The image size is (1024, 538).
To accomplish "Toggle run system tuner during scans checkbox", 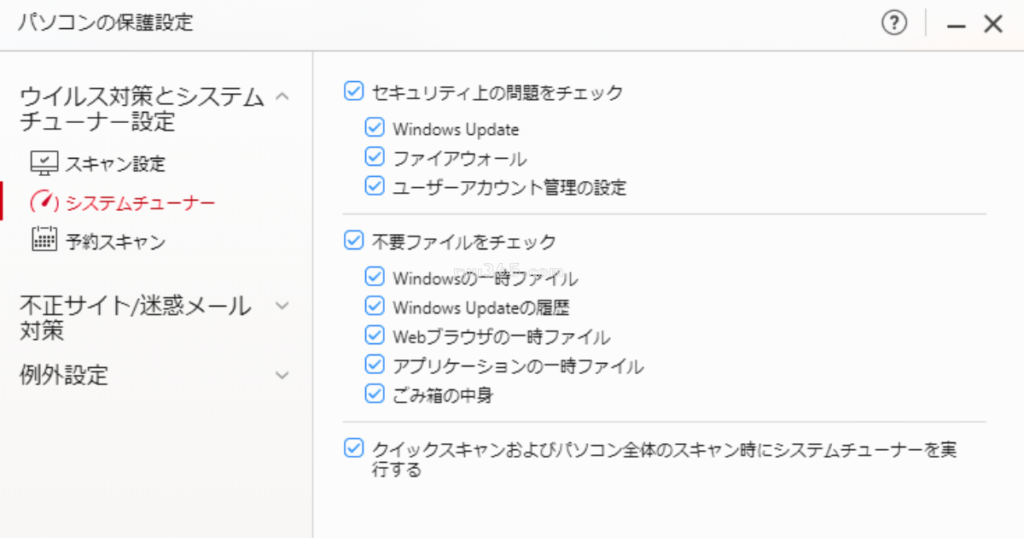I will pyautogui.click(x=353, y=448).
